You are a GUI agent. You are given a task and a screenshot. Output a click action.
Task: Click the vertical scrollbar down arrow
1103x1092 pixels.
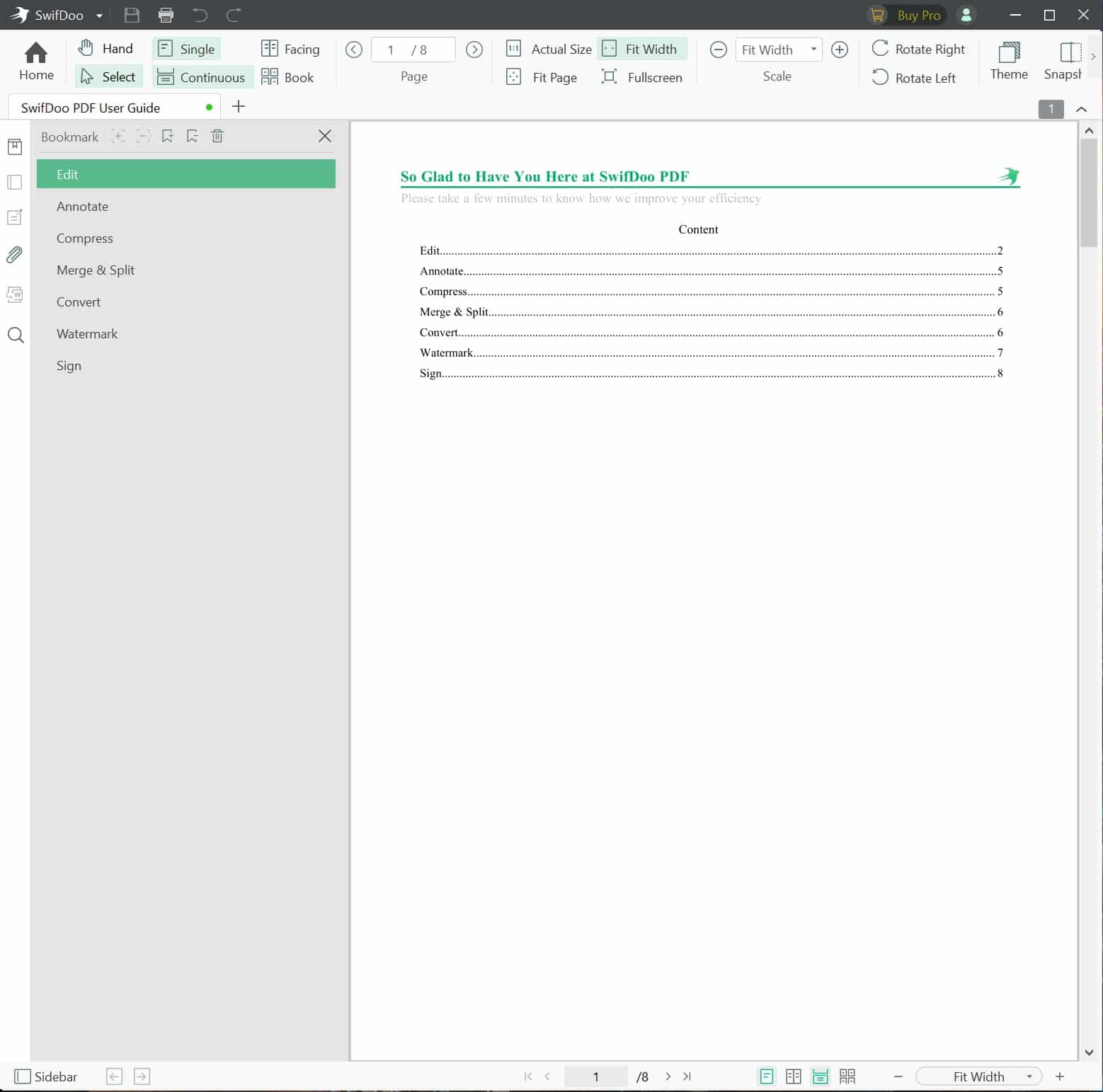pos(1089,1052)
